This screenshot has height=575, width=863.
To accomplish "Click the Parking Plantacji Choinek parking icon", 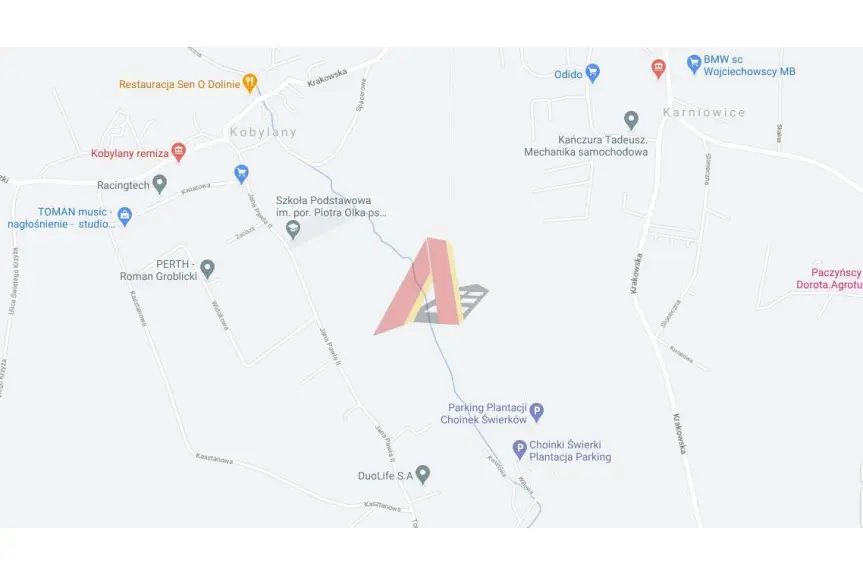I will (537, 412).
